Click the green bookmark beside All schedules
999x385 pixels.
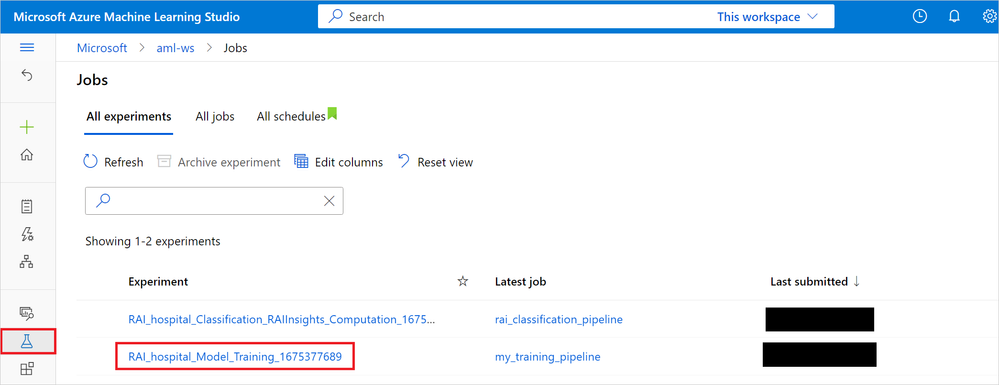[x=332, y=114]
